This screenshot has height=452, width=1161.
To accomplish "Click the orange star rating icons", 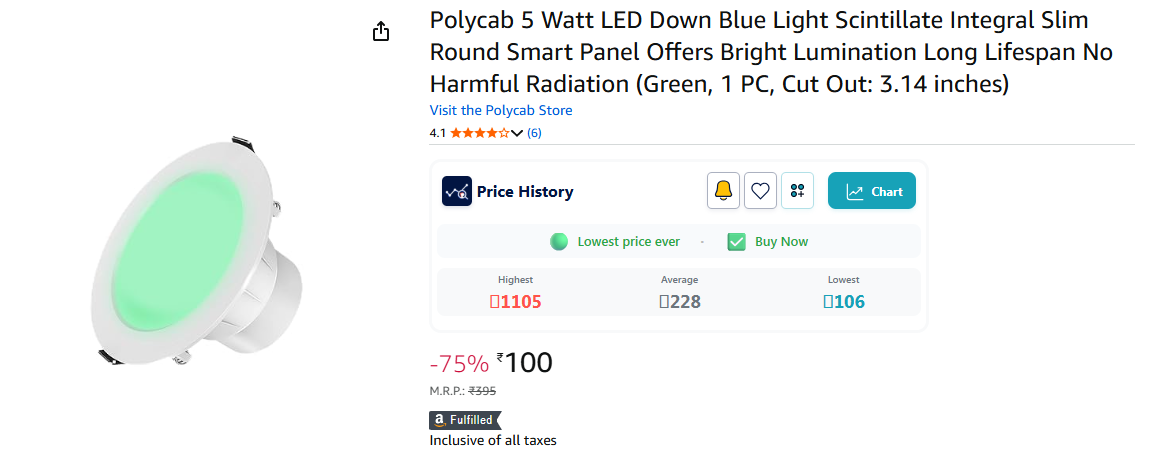I will [480, 133].
